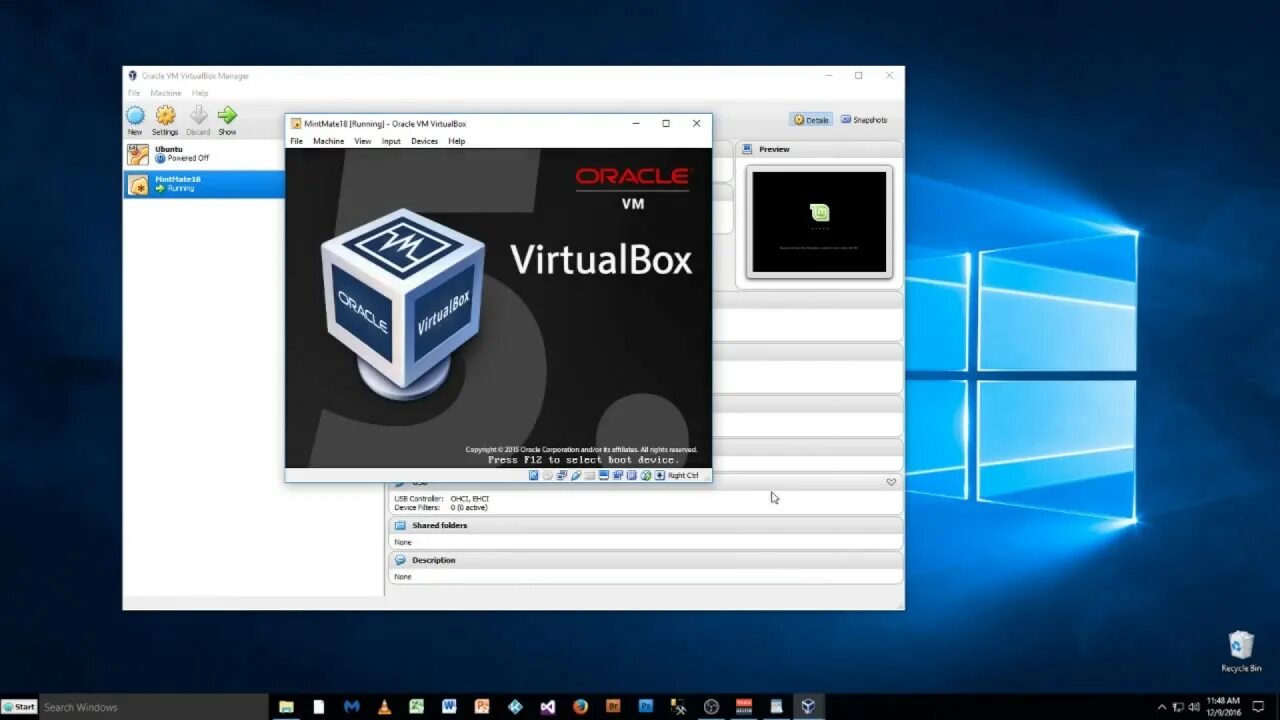Screen dimensions: 1280x720
Task: Open Help menu in VirtualBox Manager
Action: coord(200,93)
